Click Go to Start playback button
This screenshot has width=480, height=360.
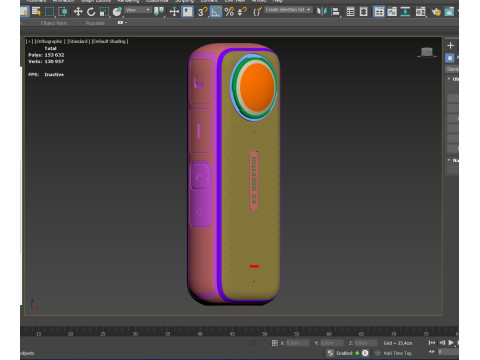click(x=432, y=343)
